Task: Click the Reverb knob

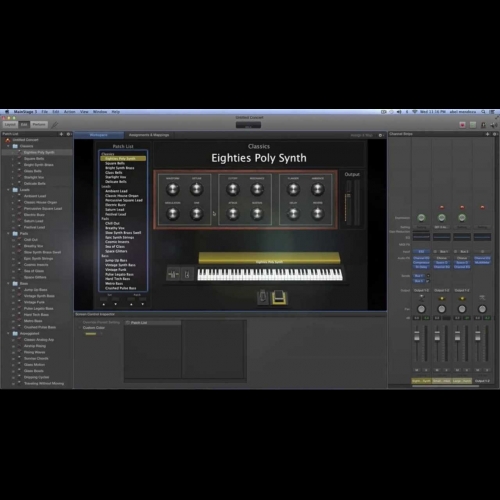Action: point(318,214)
